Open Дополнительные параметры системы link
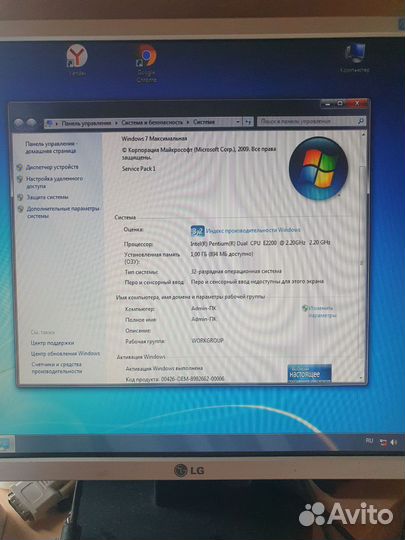This screenshot has height=540, width=405. [x=63, y=212]
